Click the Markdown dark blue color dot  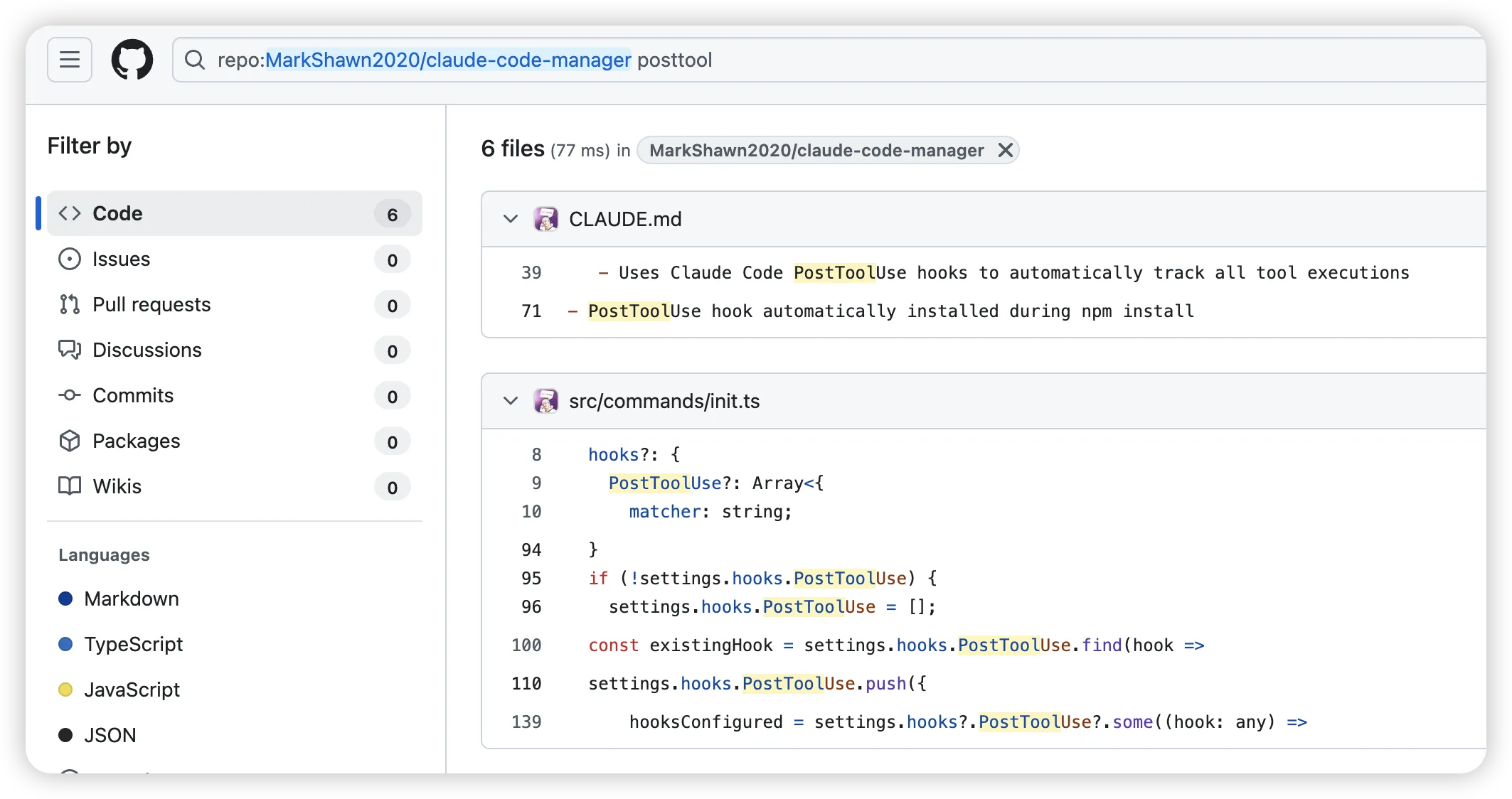point(65,599)
